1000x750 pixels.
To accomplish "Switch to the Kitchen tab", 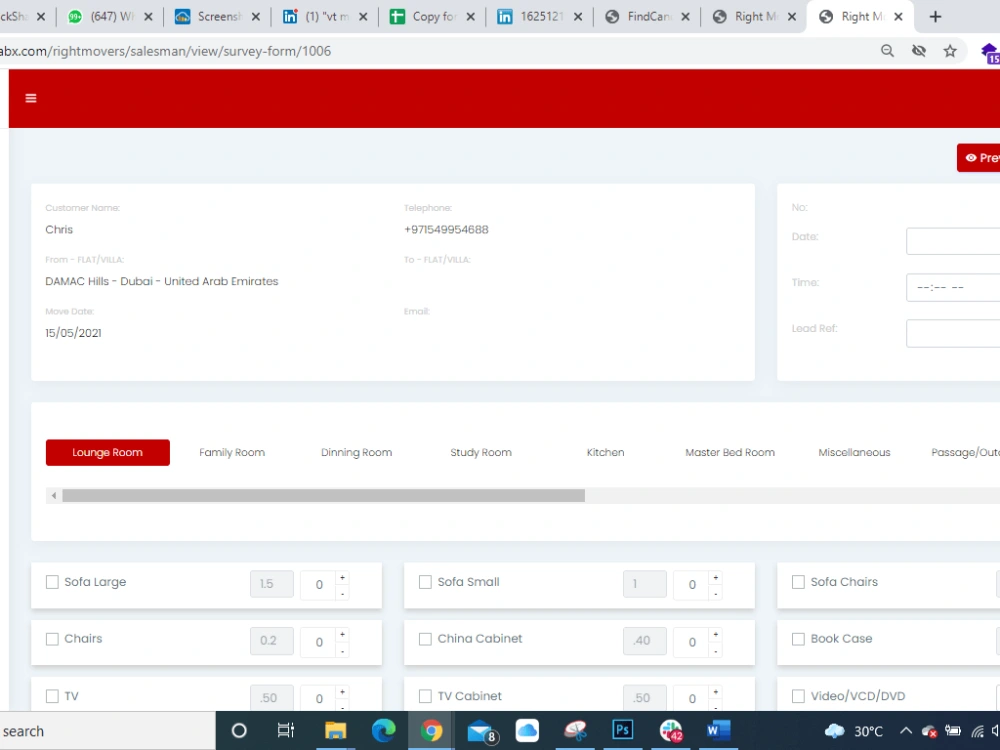I will [605, 452].
